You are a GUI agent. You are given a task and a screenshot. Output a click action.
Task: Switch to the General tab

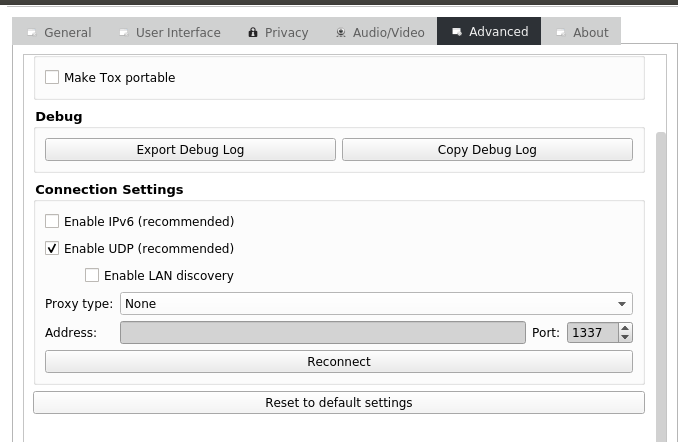click(60, 32)
